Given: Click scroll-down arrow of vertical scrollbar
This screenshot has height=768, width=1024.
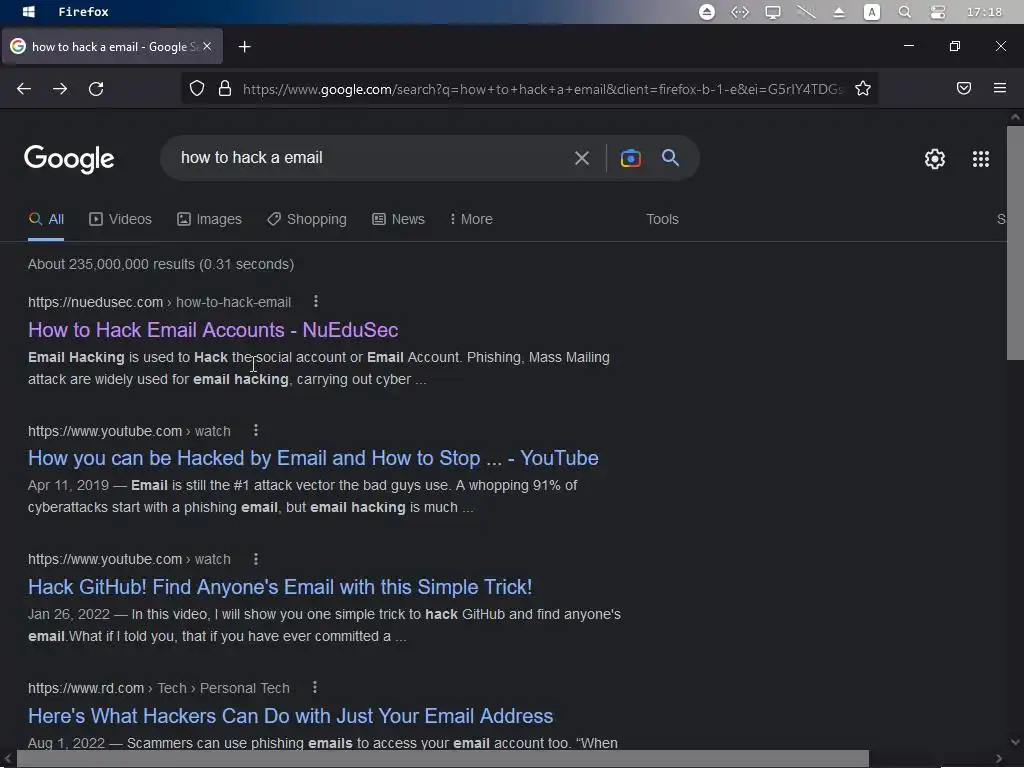Looking at the screenshot, I should click(x=1015, y=741).
